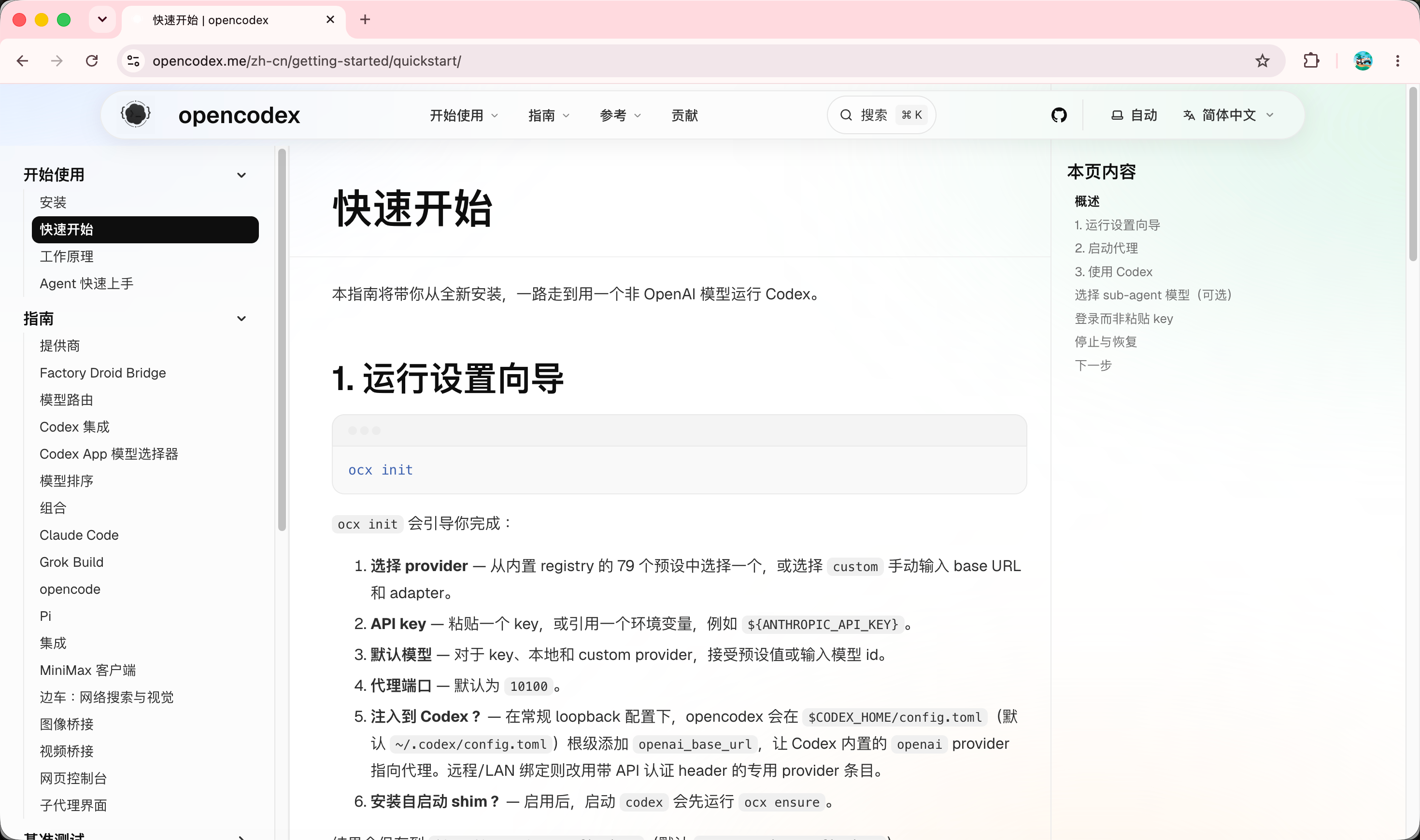Open Codex App 模型选择器 page
The height and width of the screenshot is (840, 1420).
pyautogui.click(x=109, y=454)
